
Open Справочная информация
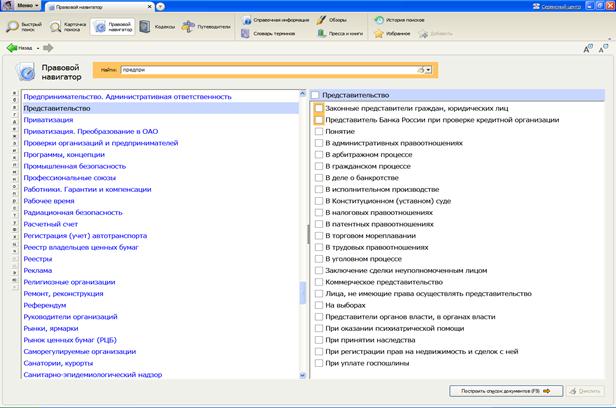coord(276,20)
